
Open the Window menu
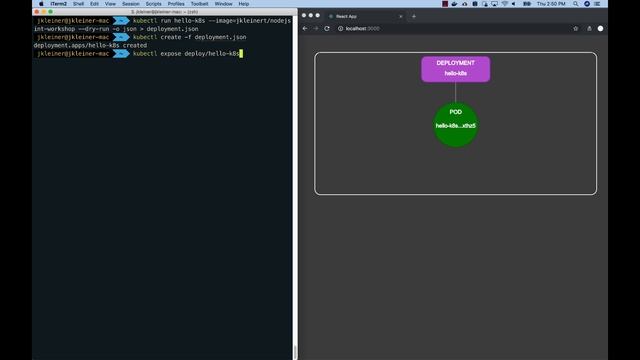tap(223, 4)
